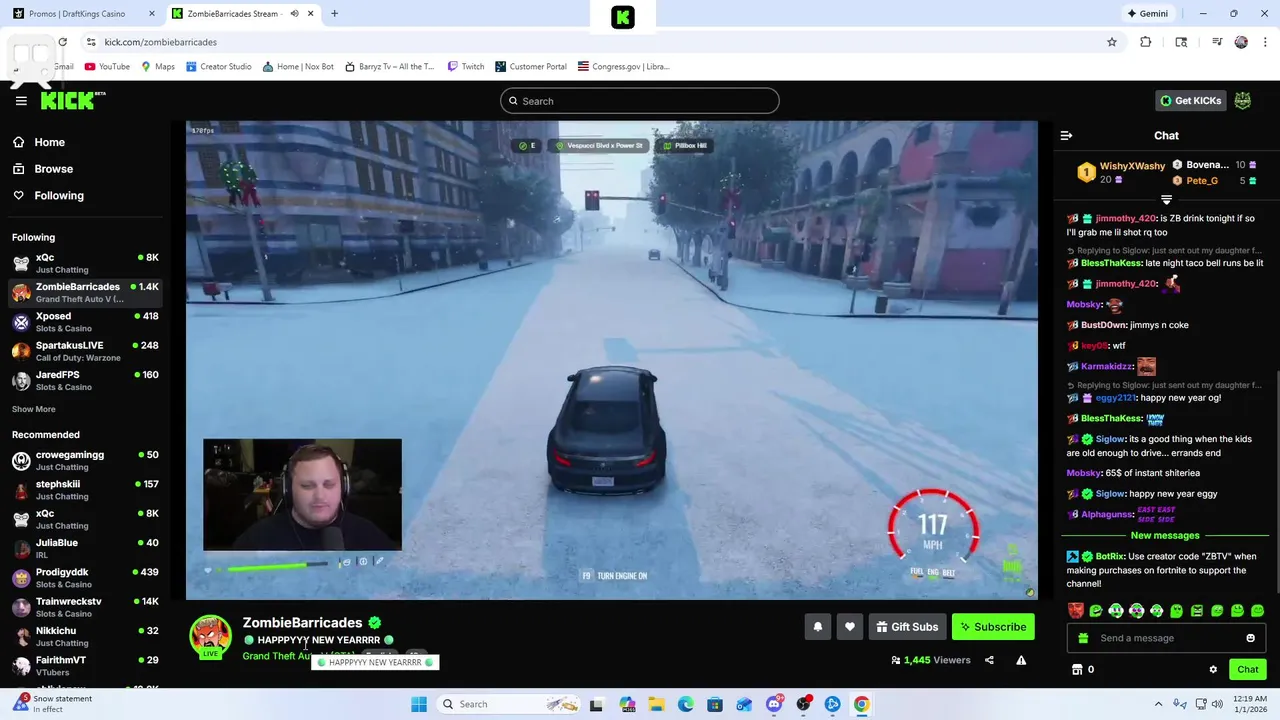Image resolution: width=1280 pixels, height=720 pixels.
Task: Open Microsoft Store from taskbar
Action: click(714, 704)
